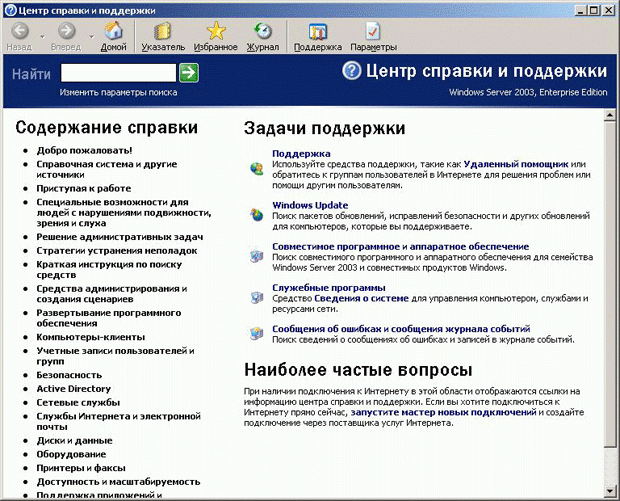Click the question mark header logo
Image resolution: width=620 pixels, height=501 pixels.
352,71
